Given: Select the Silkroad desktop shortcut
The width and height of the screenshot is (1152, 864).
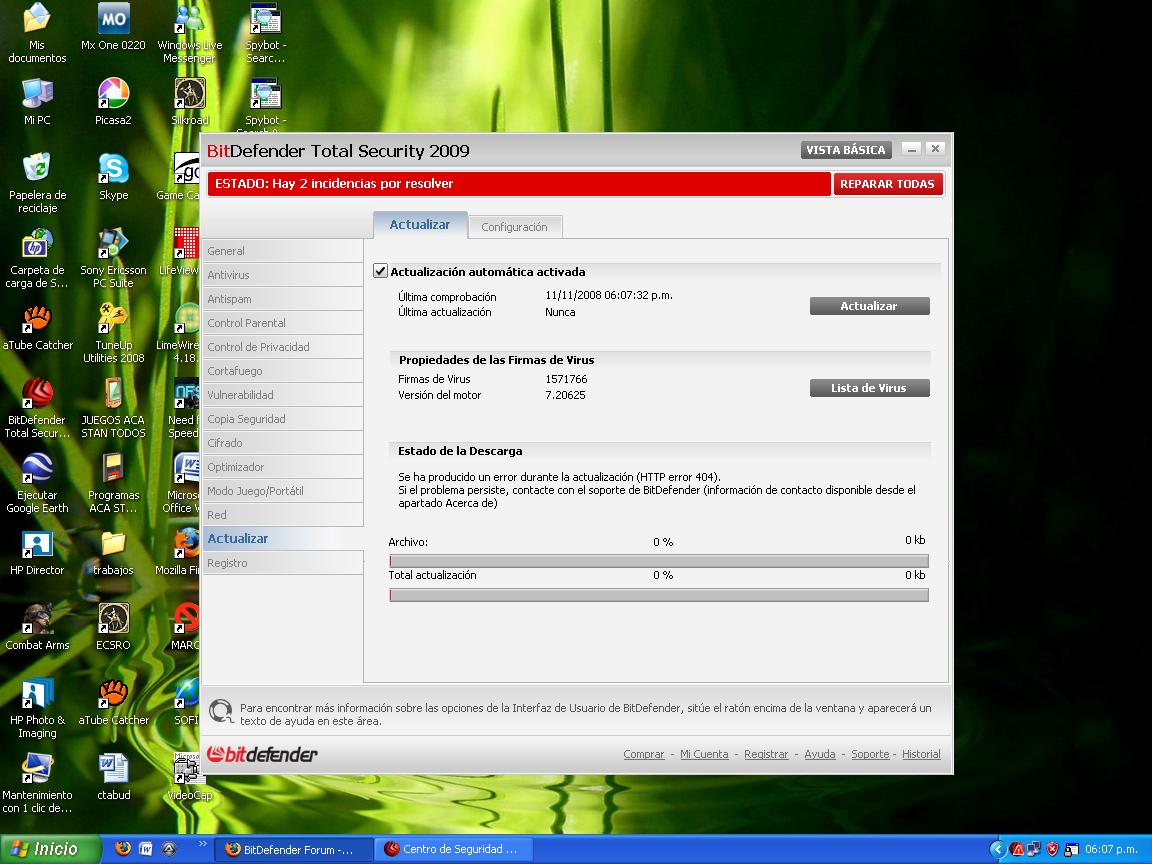Looking at the screenshot, I should click(190, 101).
